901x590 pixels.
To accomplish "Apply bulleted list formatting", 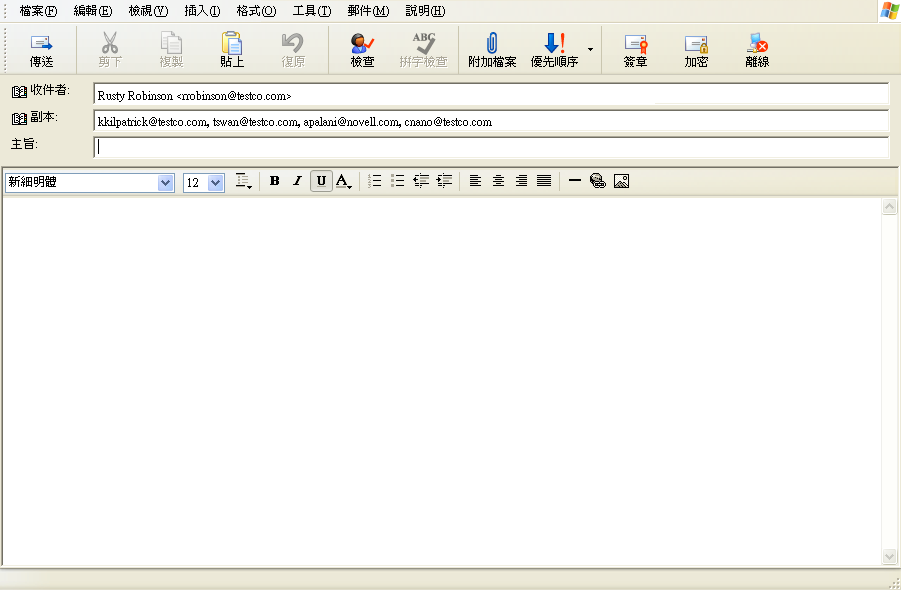I will [398, 181].
